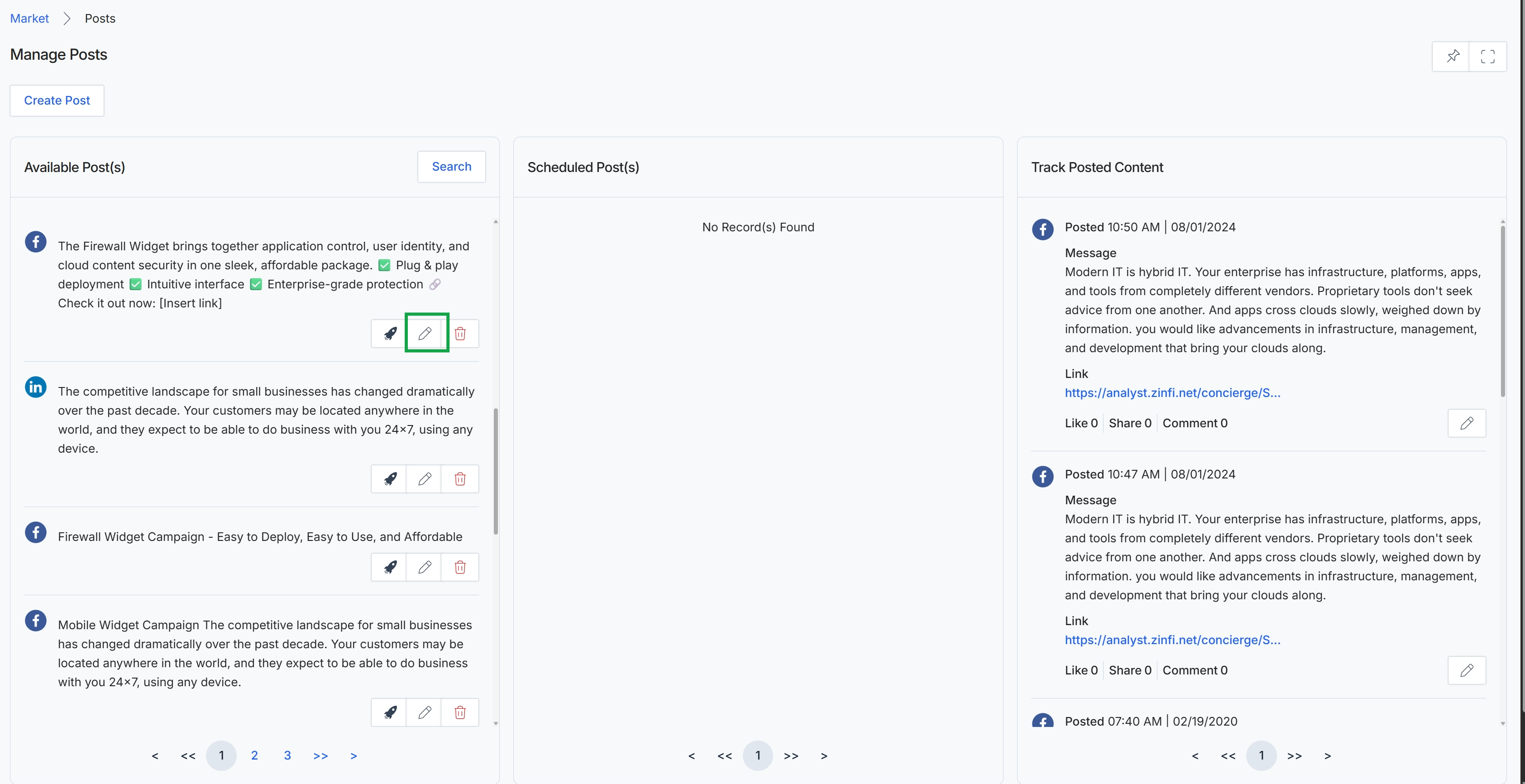
Task: Click Facebook icon of Mobile Widget Campaign post
Action: tap(35, 621)
